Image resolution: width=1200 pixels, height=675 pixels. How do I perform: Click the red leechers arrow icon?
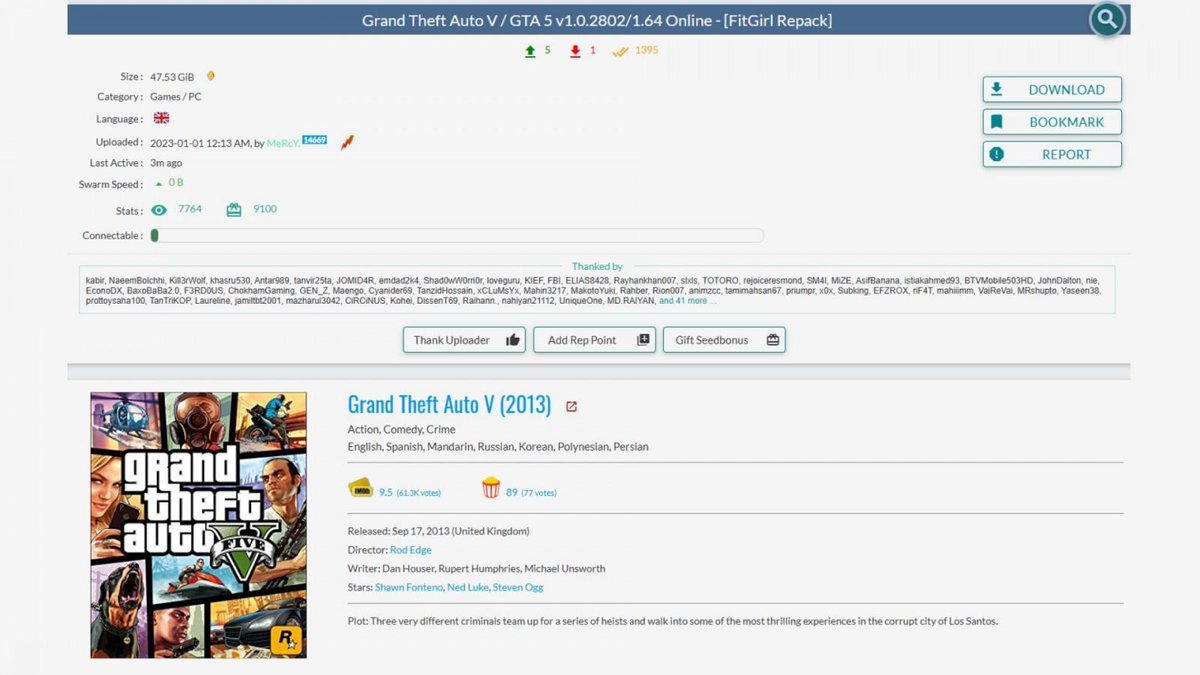pyautogui.click(x=575, y=51)
